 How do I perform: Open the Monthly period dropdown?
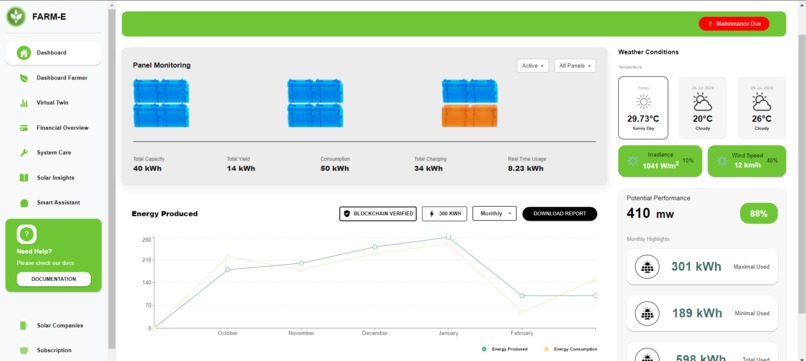coord(494,213)
